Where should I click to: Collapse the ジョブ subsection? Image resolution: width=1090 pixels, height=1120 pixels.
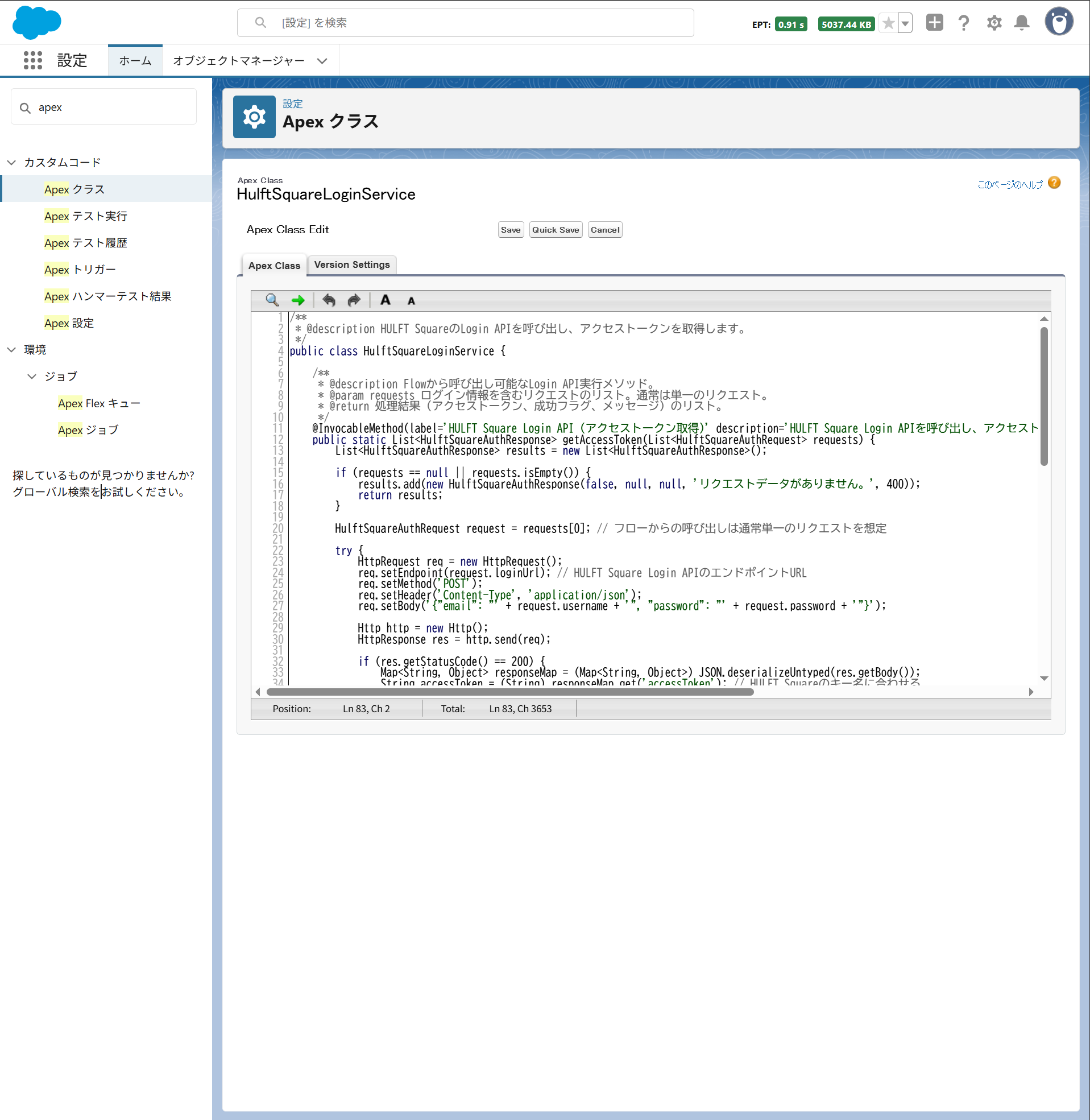pos(32,377)
